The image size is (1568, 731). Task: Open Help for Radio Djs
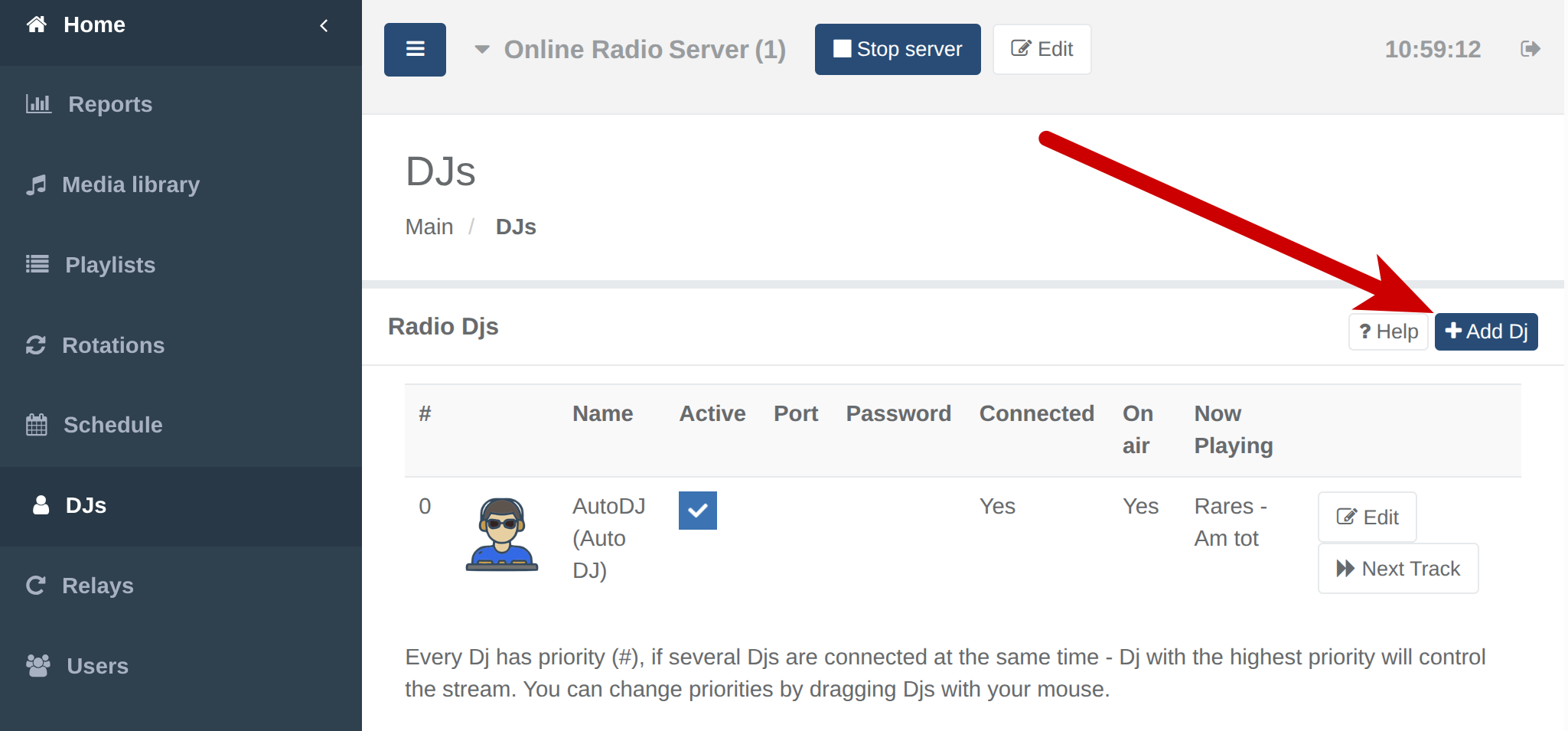point(1387,331)
